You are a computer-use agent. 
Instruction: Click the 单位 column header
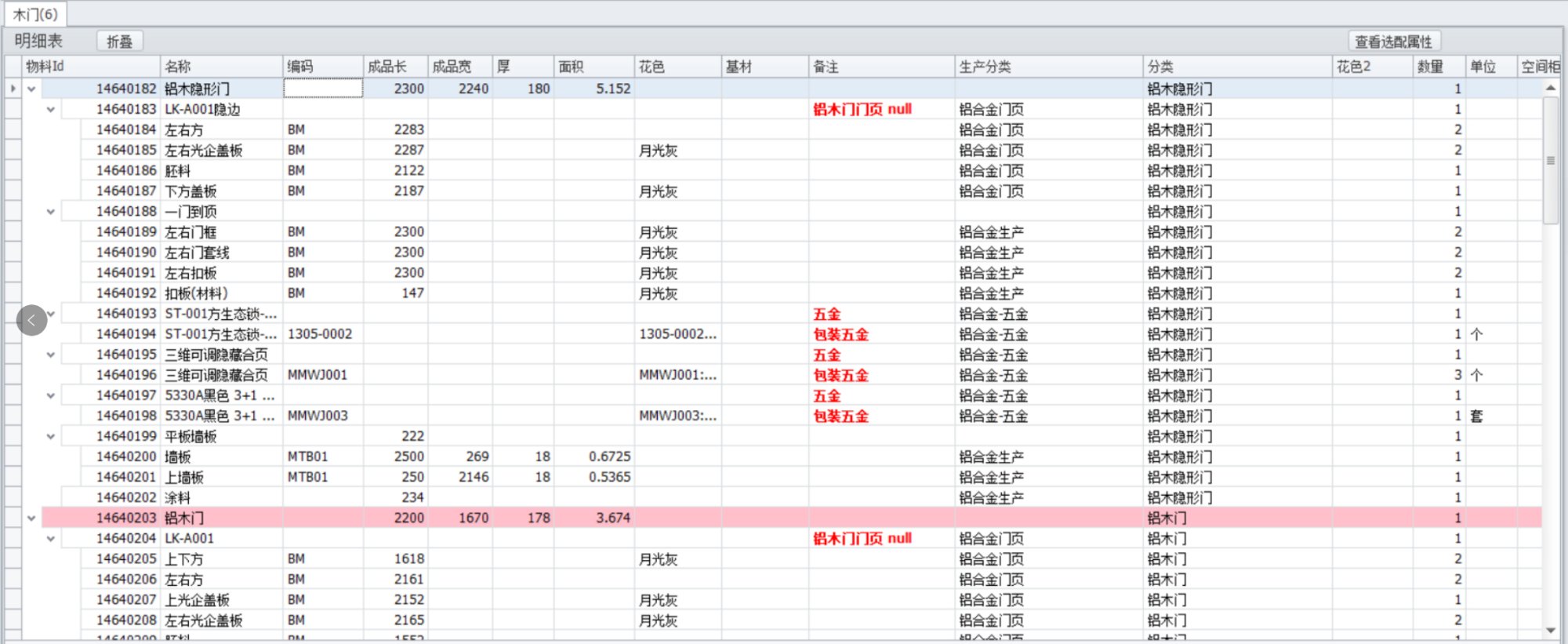pyautogui.click(x=1491, y=67)
